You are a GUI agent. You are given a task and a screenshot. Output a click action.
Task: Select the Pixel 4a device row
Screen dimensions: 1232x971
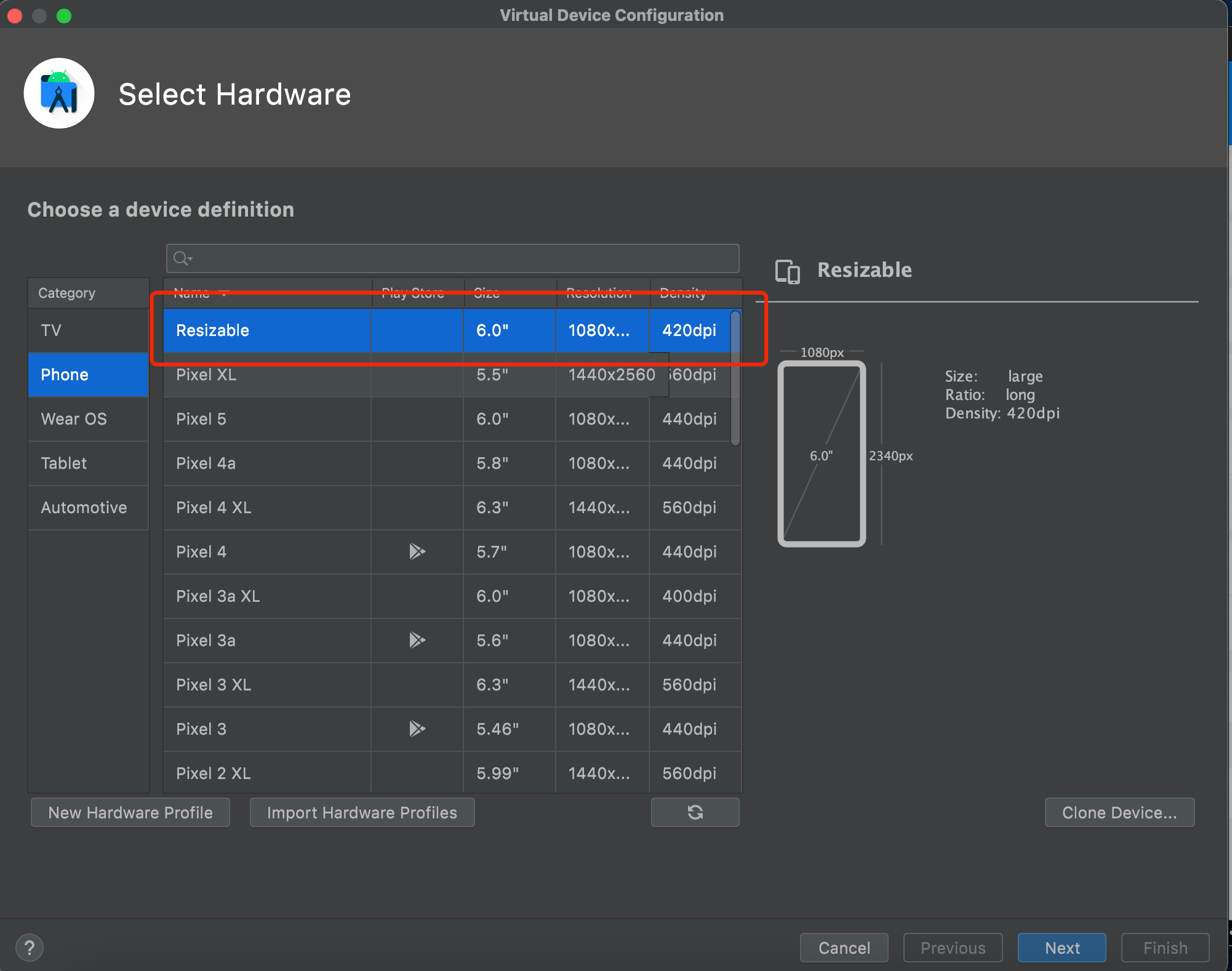click(x=452, y=463)
